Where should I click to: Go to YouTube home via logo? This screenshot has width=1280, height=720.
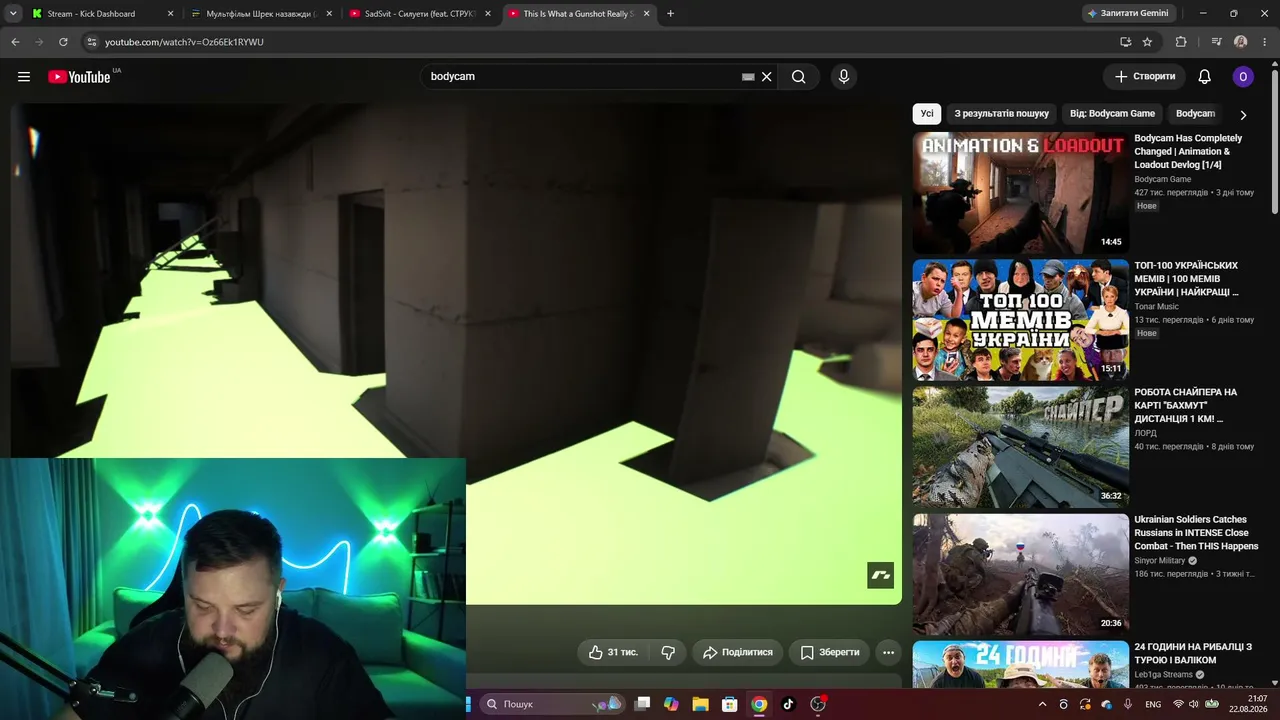pyautogui.click(x=79, y=77)
